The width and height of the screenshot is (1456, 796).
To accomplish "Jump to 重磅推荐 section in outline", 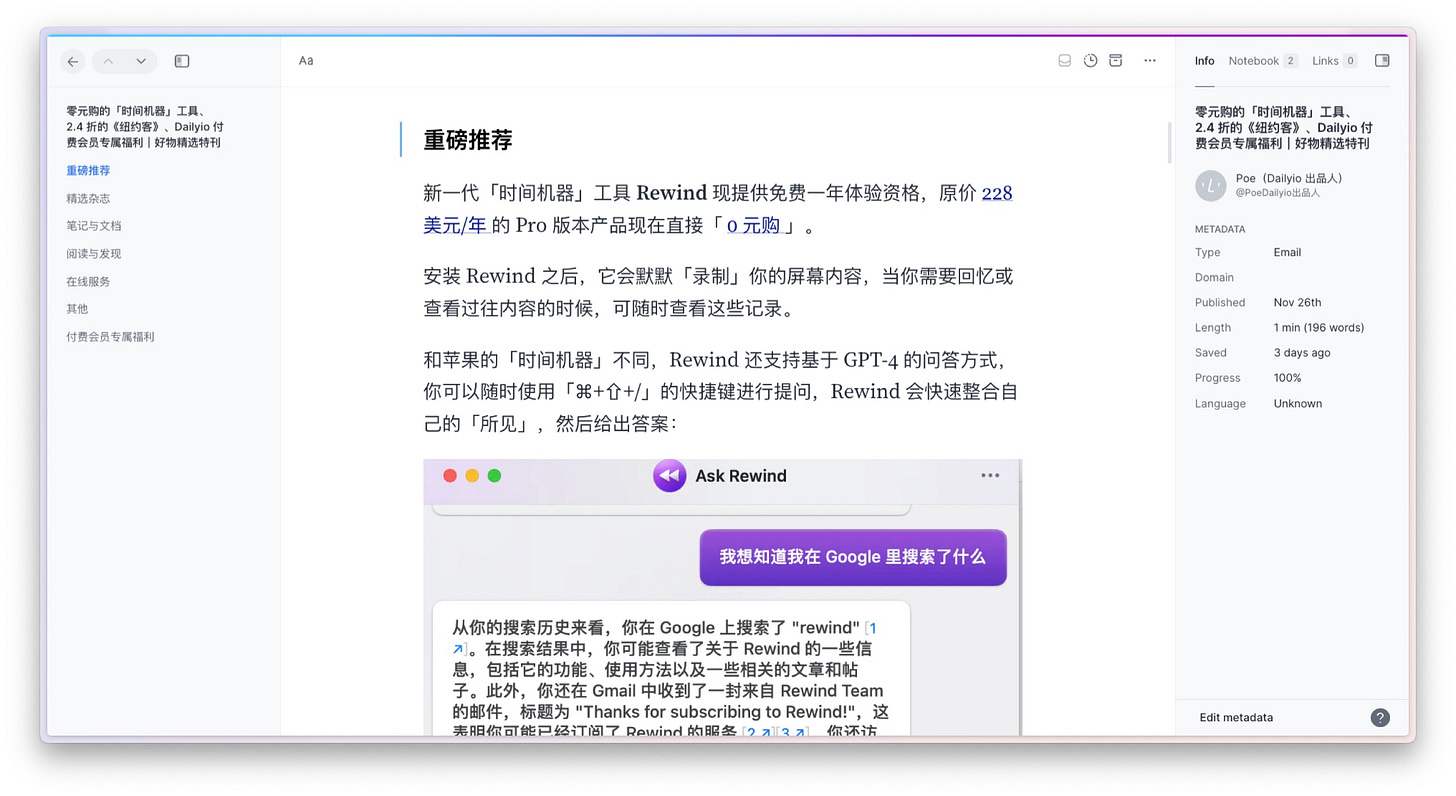I will click(x=88, y=171).
